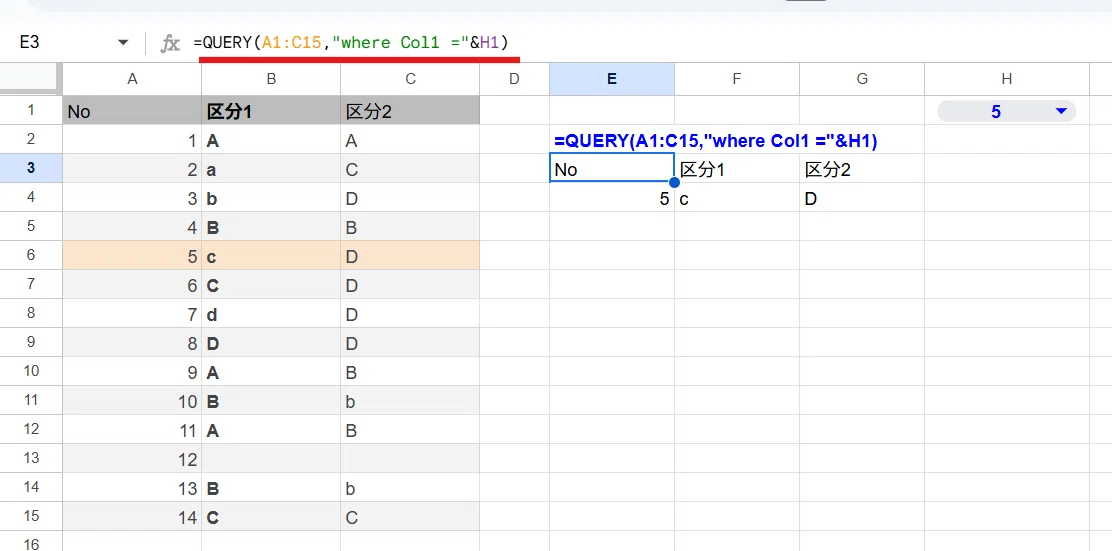Click cell A5 with value 4
1112x551 pixels.
coord(132,227)
